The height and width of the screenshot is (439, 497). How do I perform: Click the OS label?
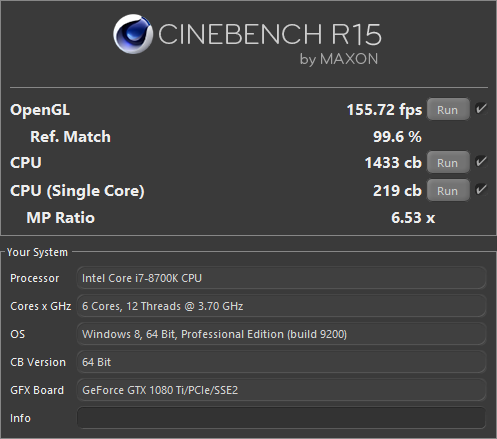[18, 334]
